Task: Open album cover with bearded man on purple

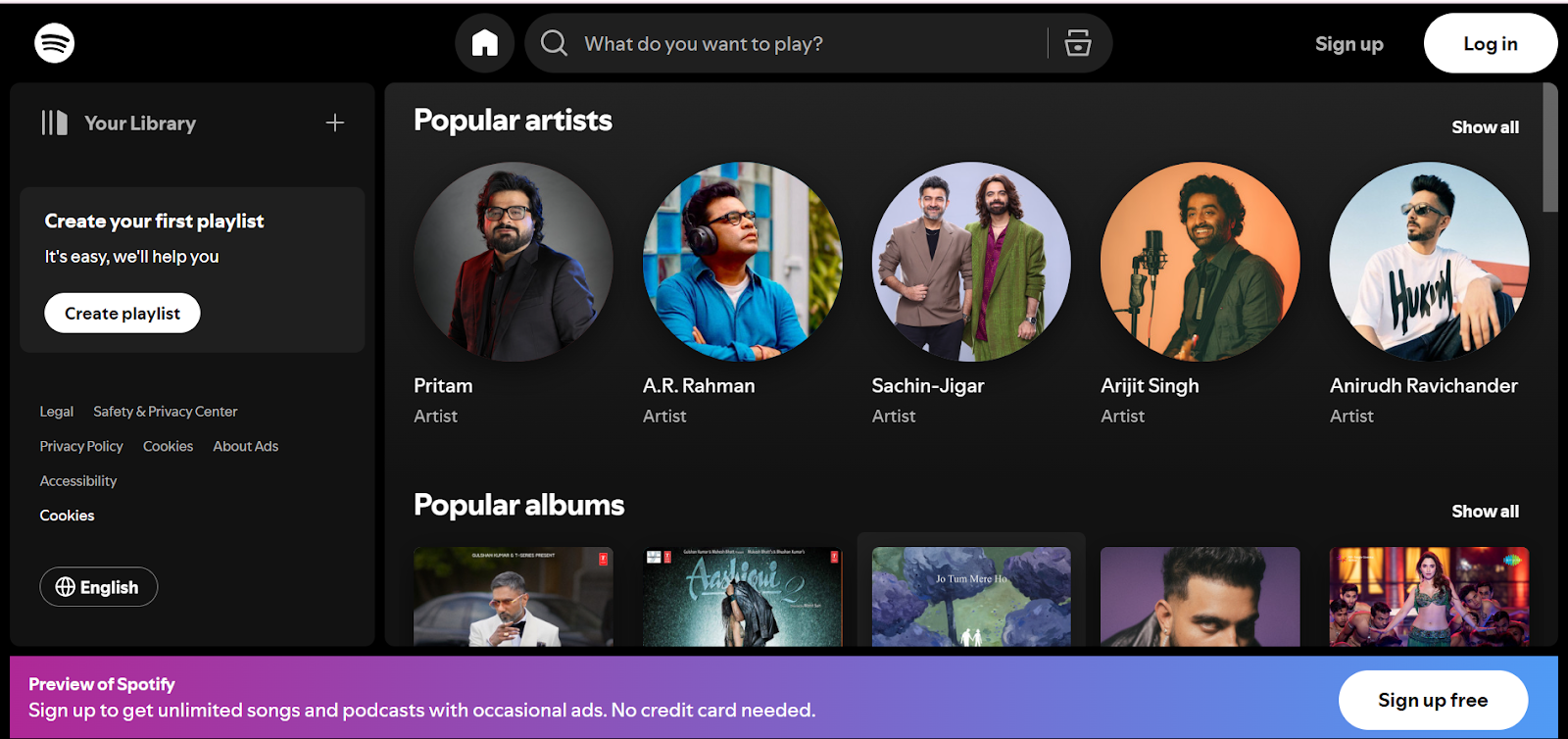Action: [x=1200, y=597]
